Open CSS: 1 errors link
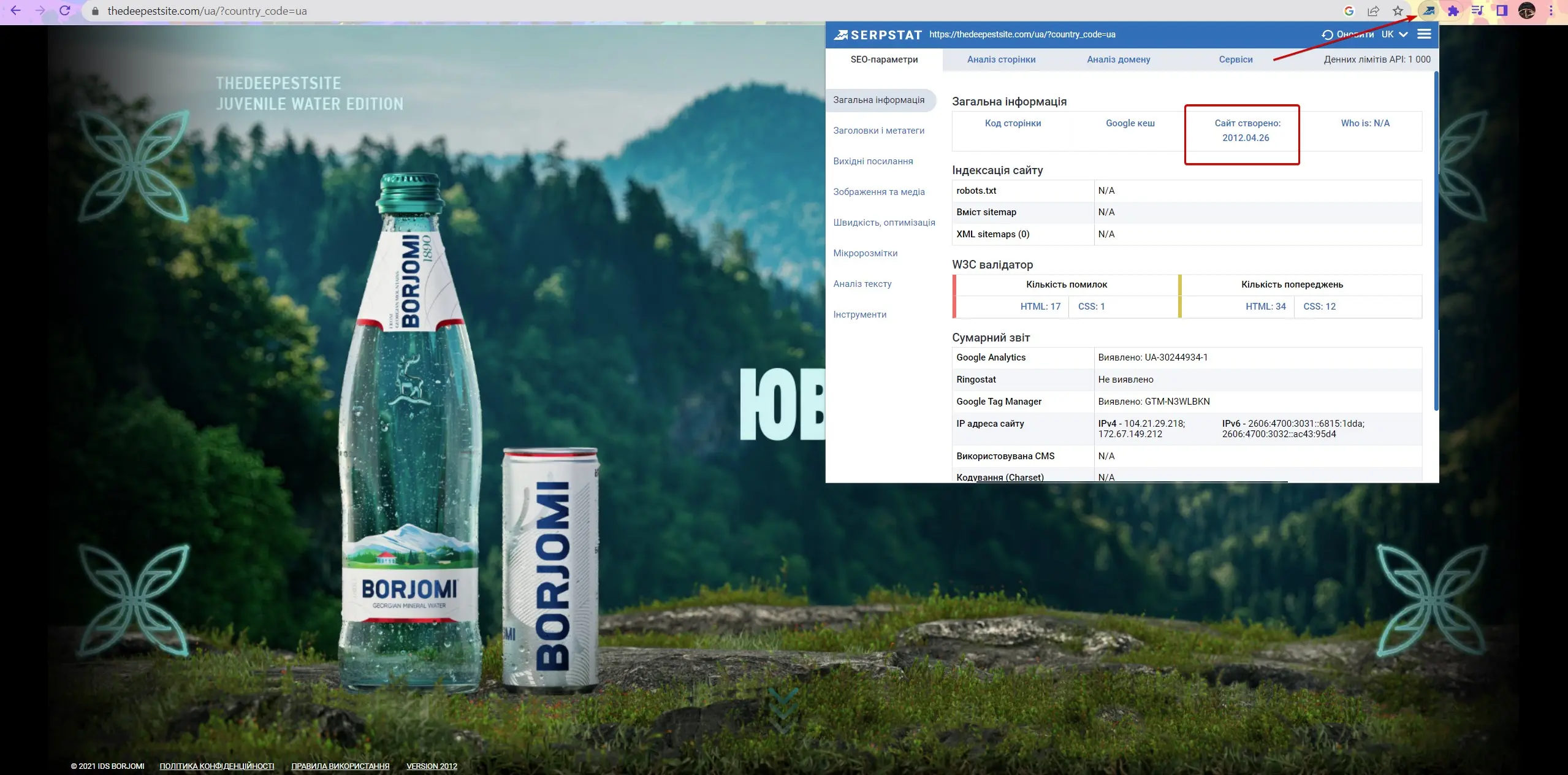The image size is (1568, 775). (1091, 307)
